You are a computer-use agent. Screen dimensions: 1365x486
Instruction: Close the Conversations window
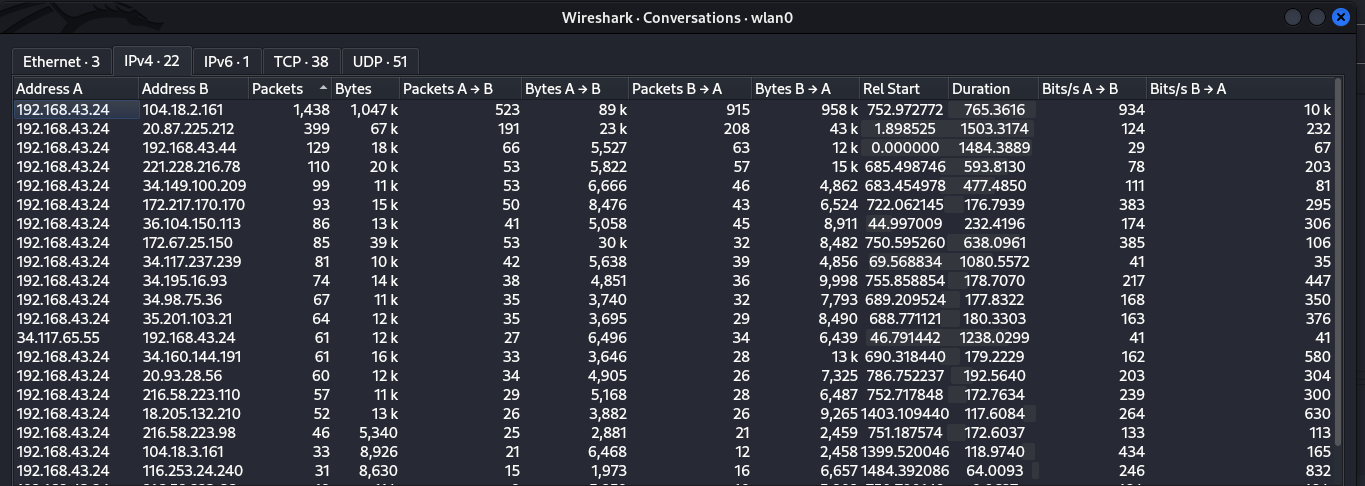tap(1341, 17)
